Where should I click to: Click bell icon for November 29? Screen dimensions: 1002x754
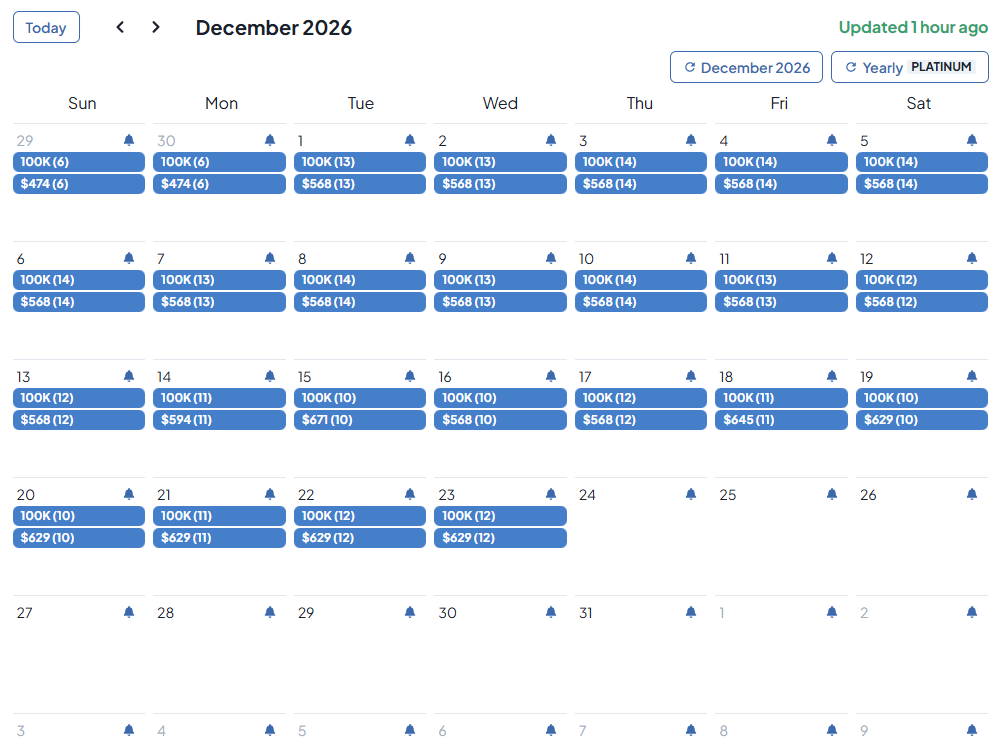coord(129,140)
